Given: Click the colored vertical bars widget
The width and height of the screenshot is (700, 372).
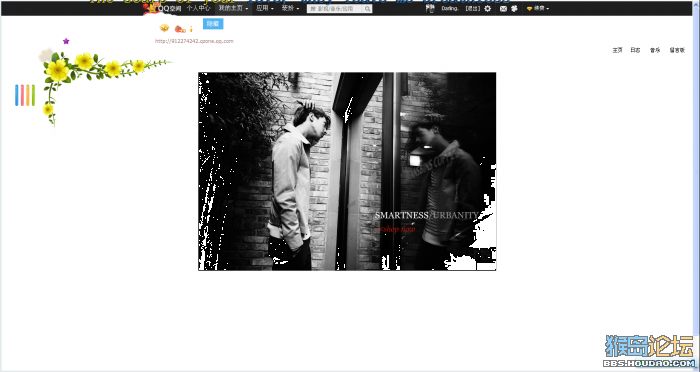Looking at the screenshot, I should 25,95.
